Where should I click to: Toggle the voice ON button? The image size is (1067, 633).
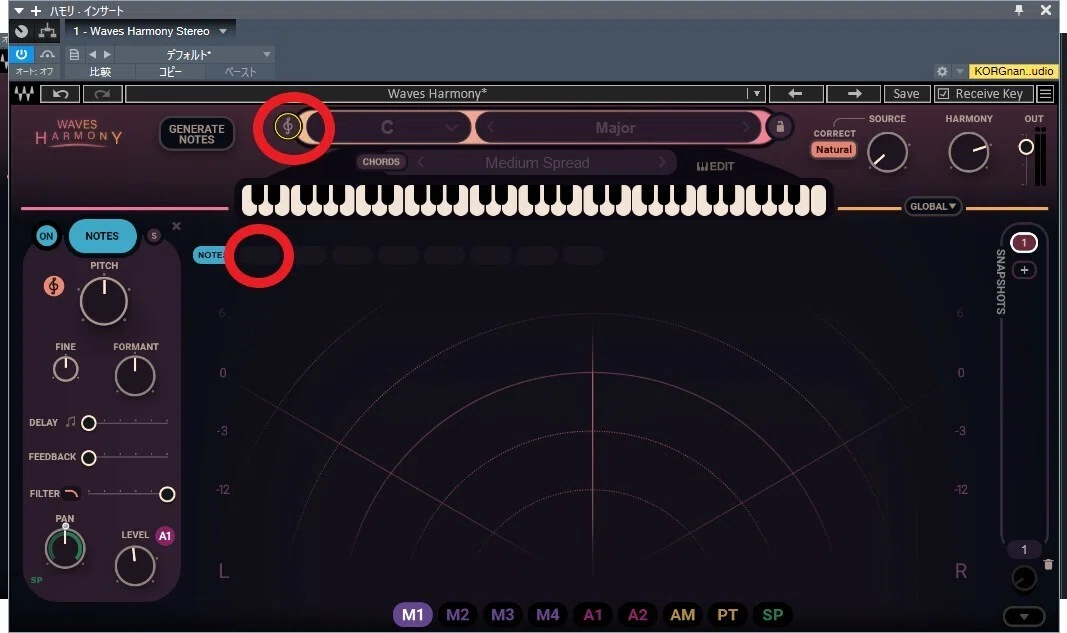click(x=46, y=236)
